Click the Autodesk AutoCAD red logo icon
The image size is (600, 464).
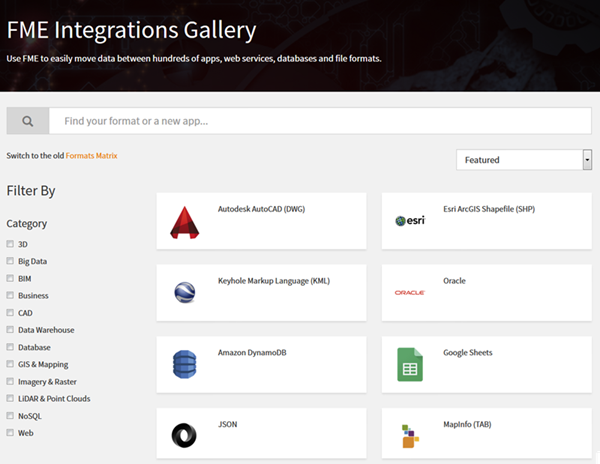(x=184, y=223)
